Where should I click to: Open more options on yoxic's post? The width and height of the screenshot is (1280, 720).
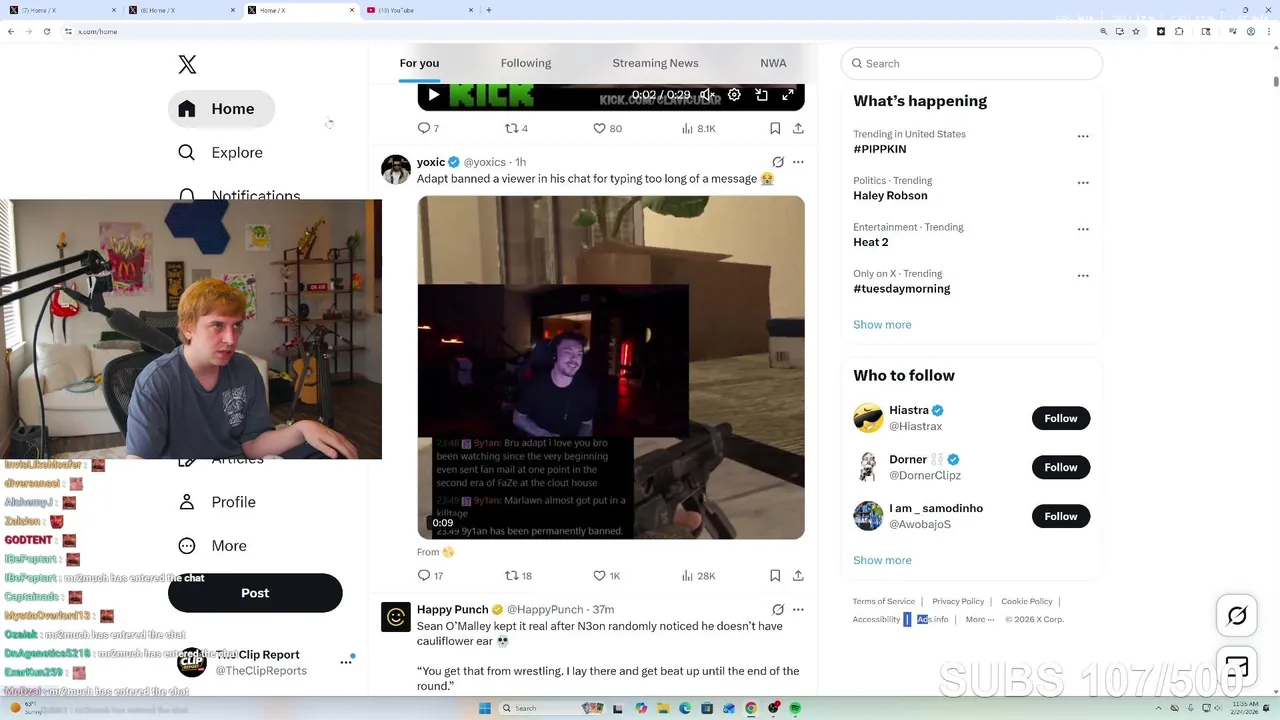(x=798, y=162)
